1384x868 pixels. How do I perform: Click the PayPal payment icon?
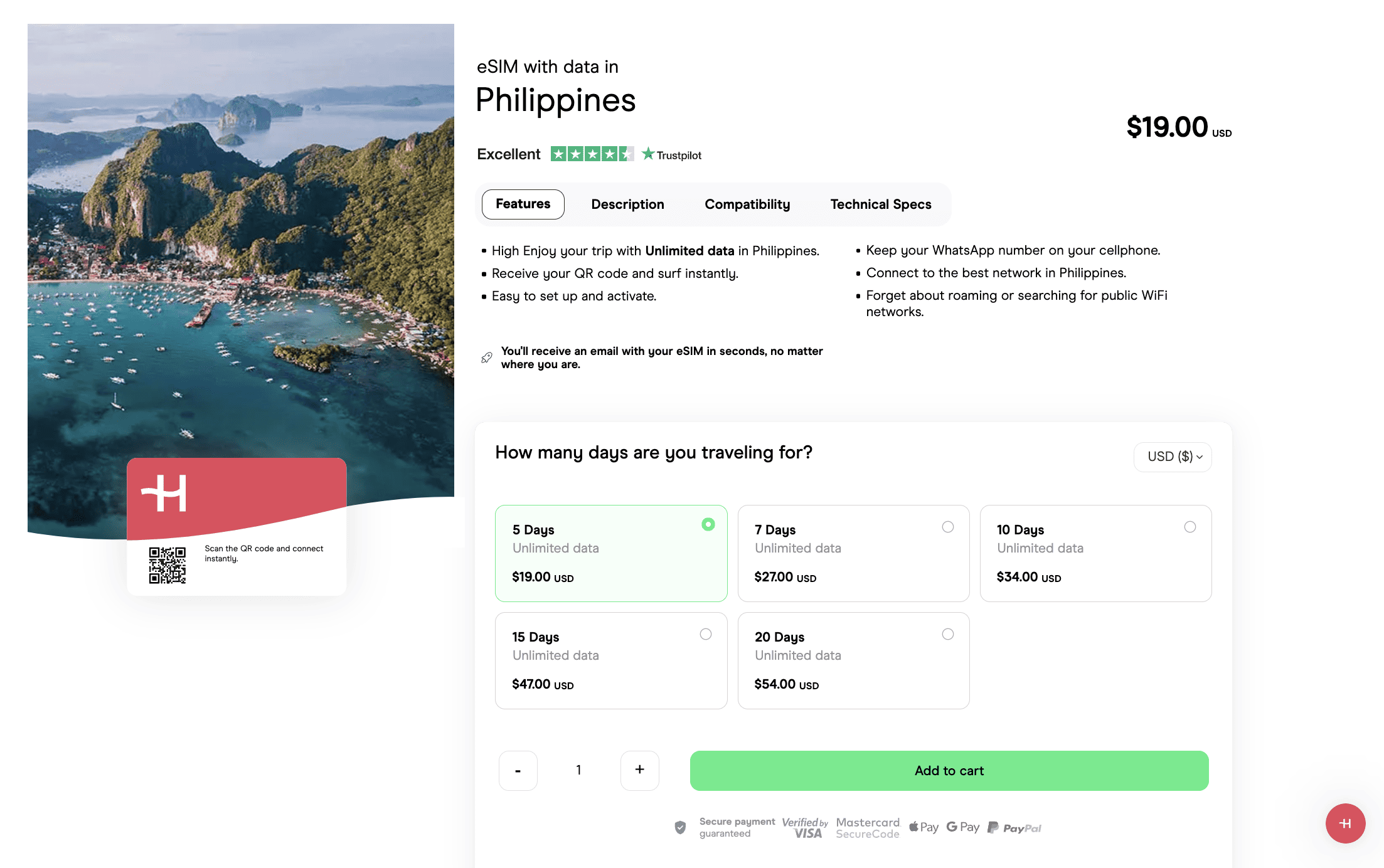1014,828
